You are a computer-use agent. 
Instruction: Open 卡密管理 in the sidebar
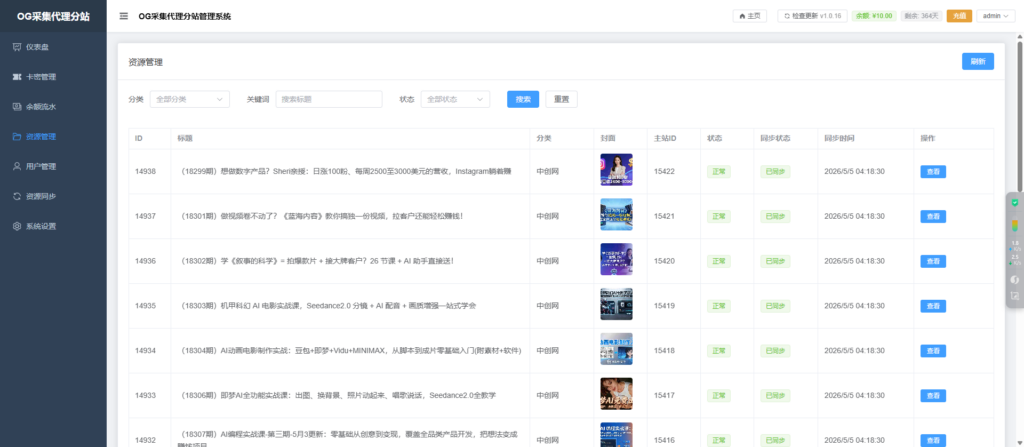53,77
